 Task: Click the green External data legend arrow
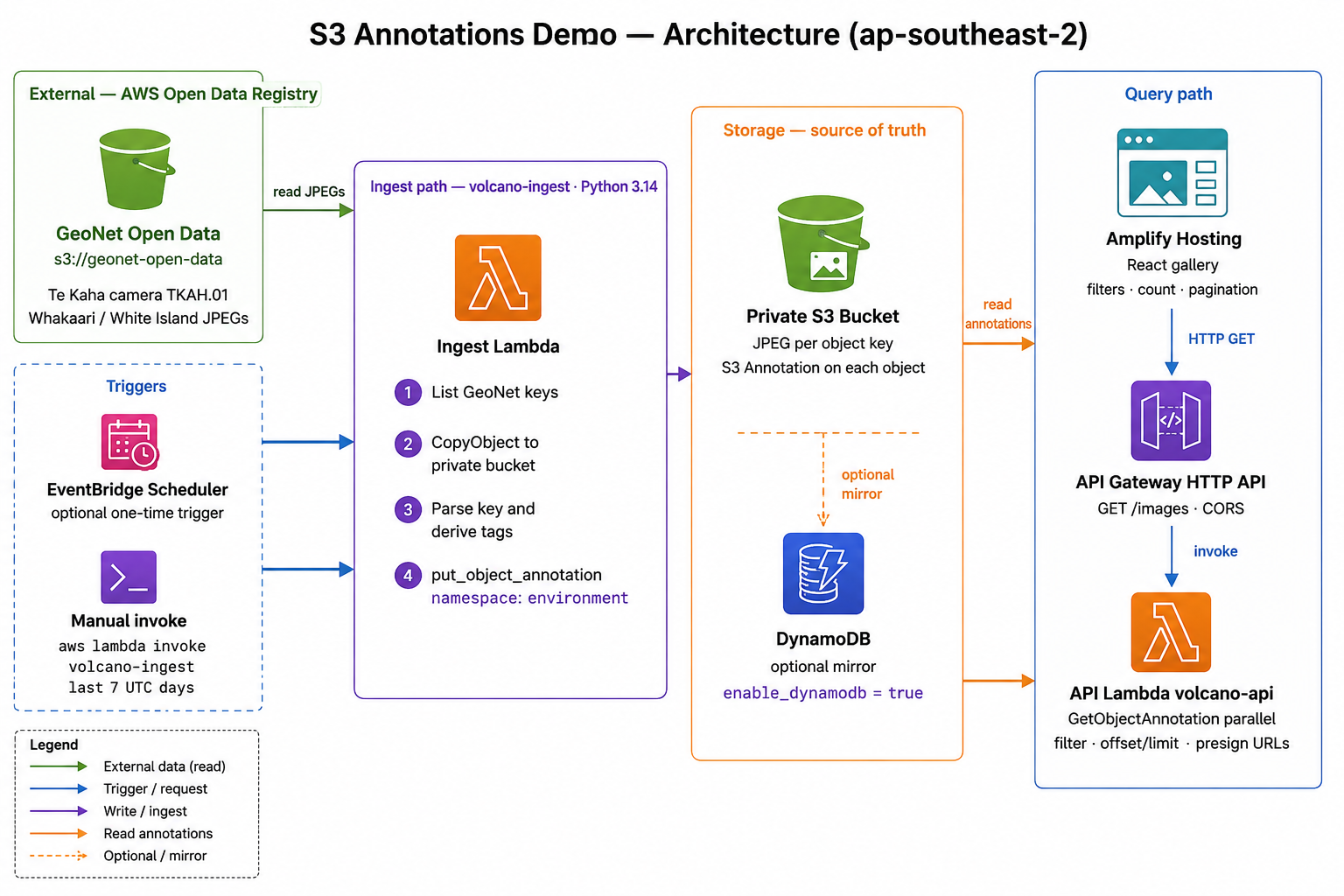59,766
